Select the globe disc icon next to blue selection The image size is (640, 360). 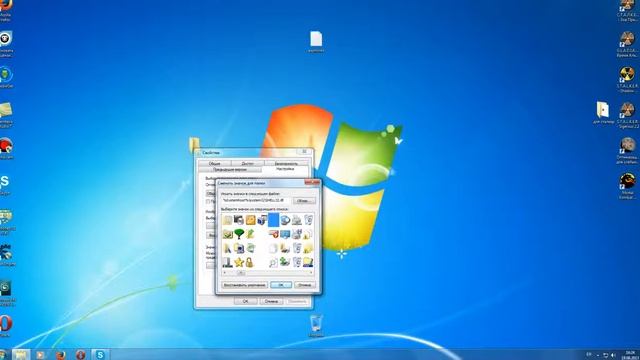(x=285, y=220)
